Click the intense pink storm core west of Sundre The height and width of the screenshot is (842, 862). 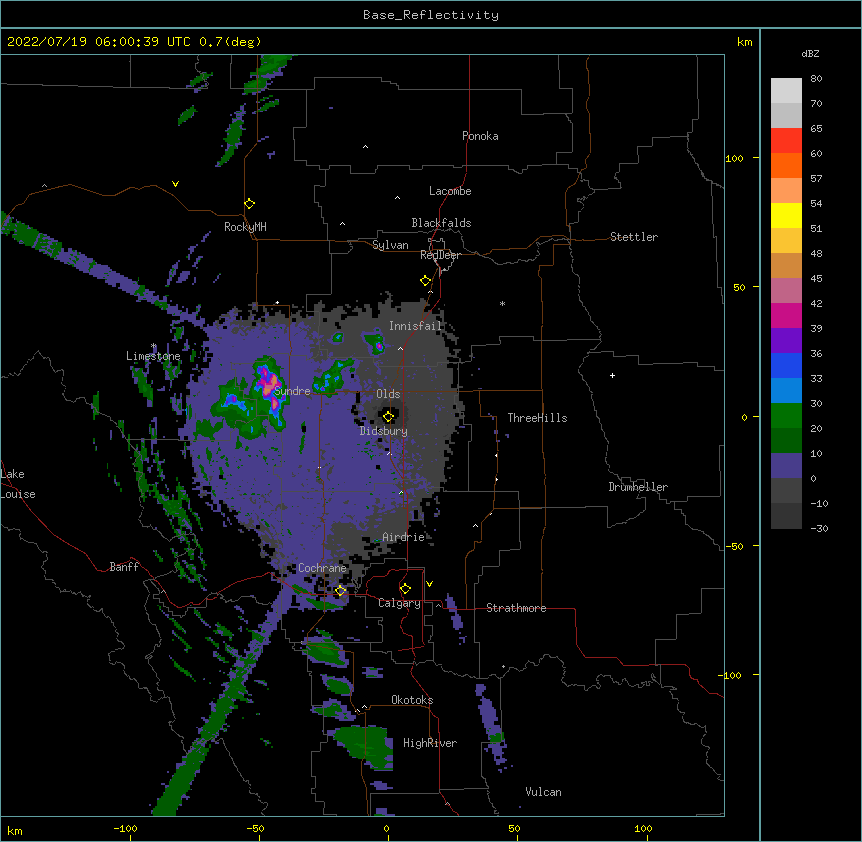tap(269, 386)
